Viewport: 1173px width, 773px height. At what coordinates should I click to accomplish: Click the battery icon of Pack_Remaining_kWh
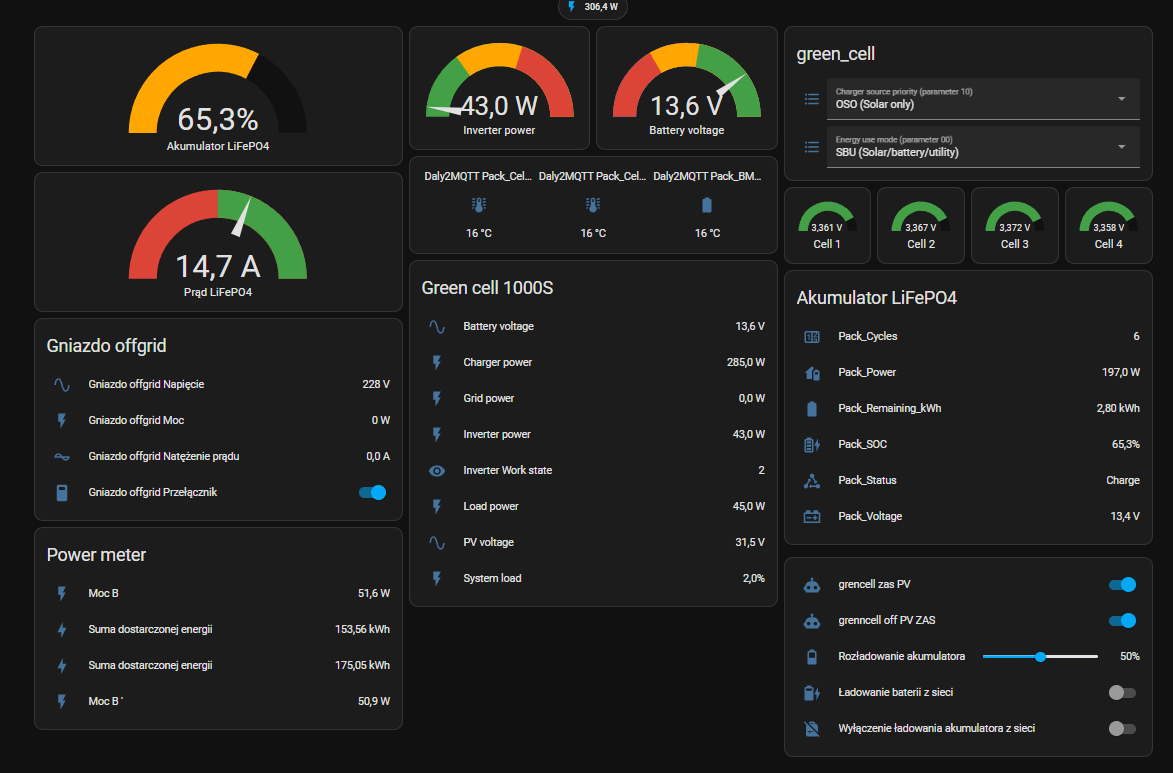coord(812,409)
